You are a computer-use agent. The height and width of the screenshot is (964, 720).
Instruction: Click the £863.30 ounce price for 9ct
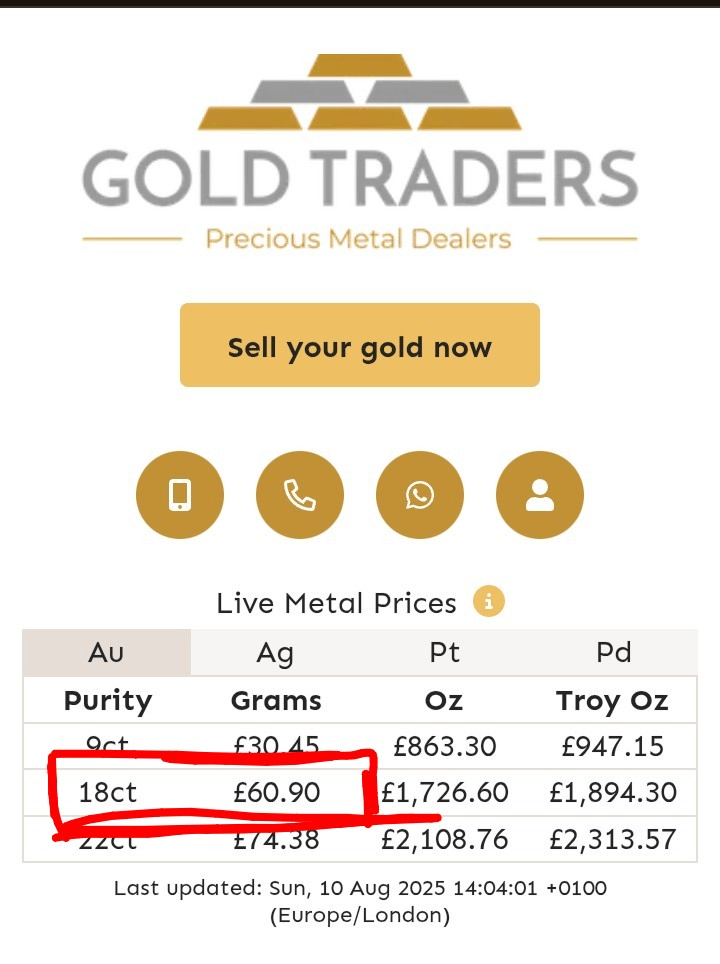pyautogui.click(x=444, y=746)
